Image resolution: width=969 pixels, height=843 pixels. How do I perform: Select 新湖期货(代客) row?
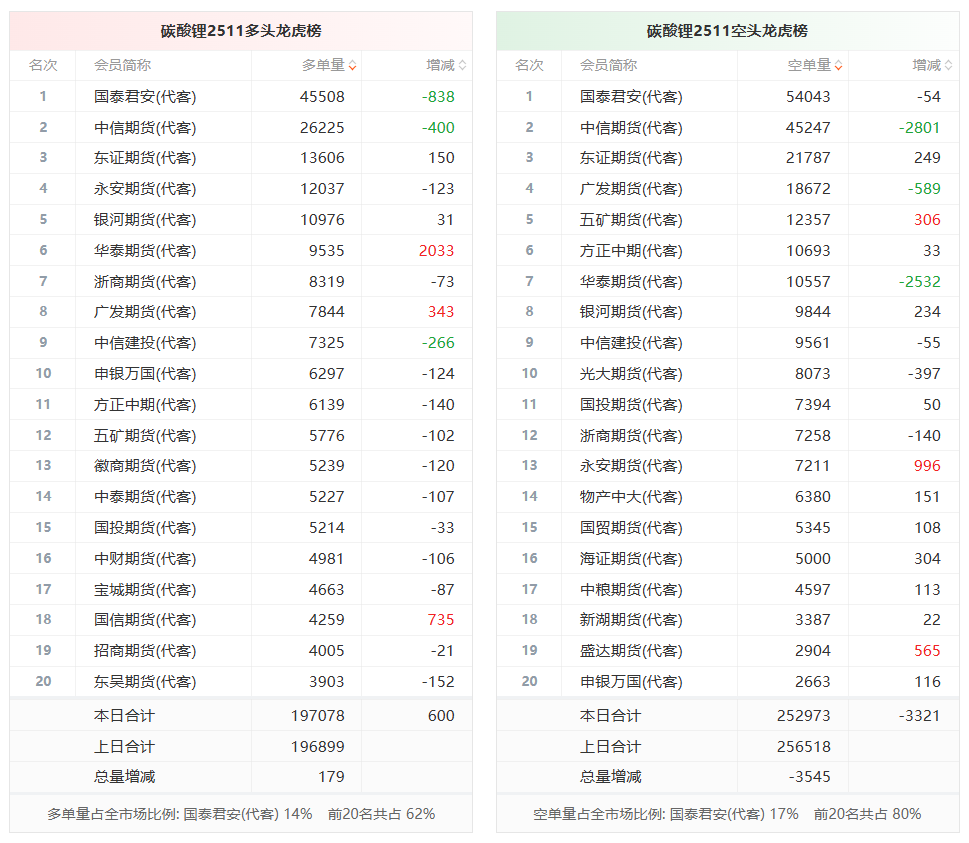[727, 620]
